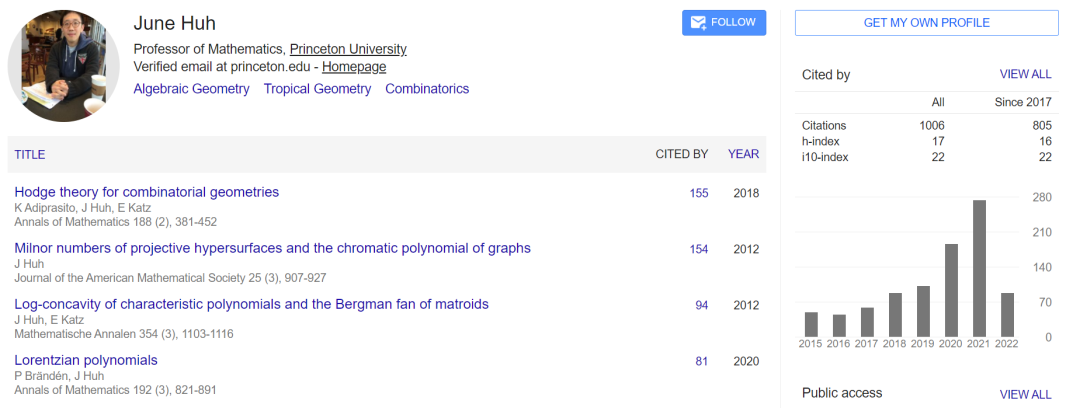1080x408 pixels.
Task: Open Hodge theory for combinatorial geometries paper
Action: [146, 192]
